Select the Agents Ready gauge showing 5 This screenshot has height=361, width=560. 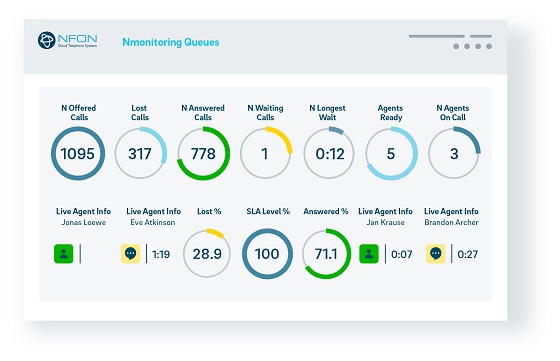click(x=391, y=154)
